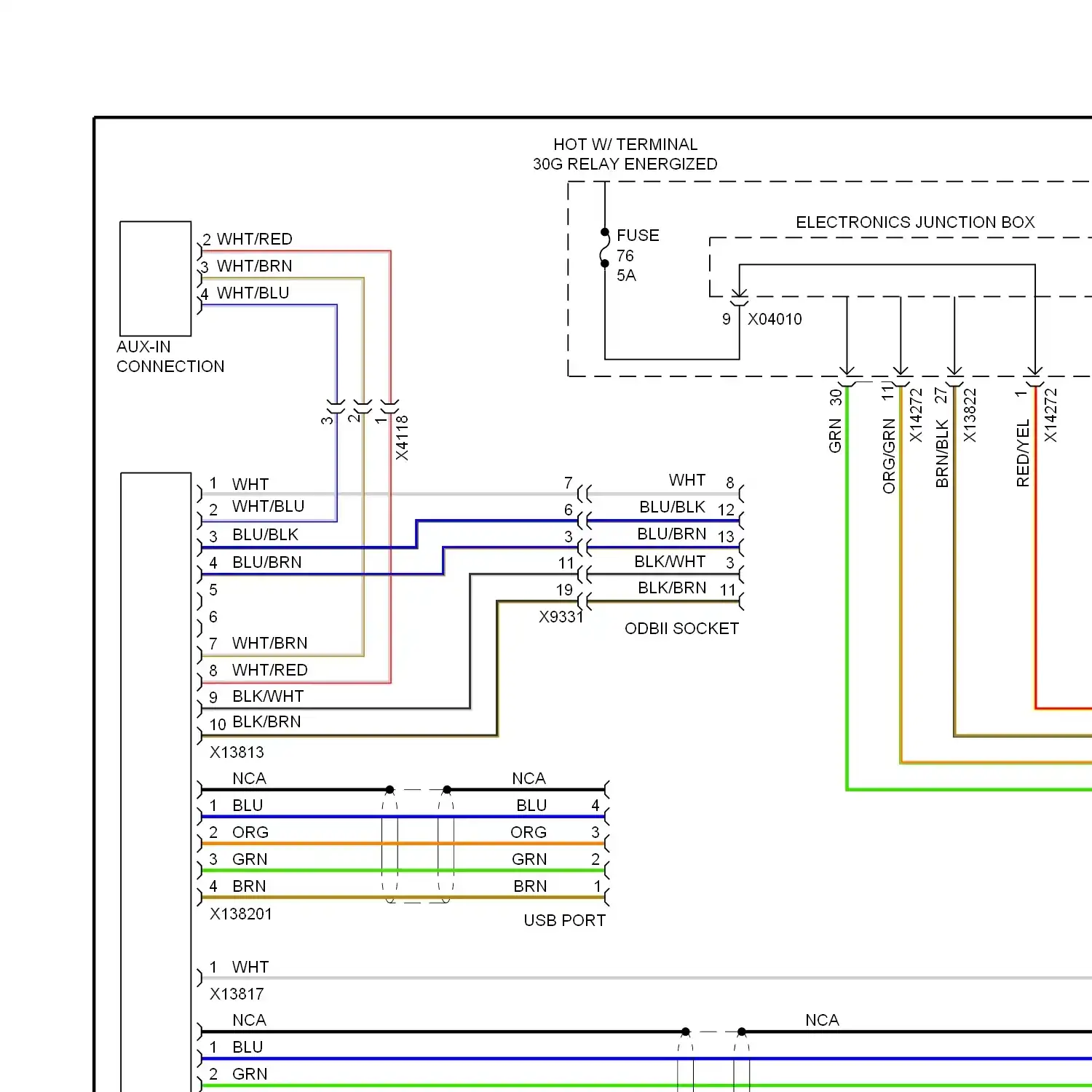The image size is (1092, 1092).
Task: Select the FUSE label near fuse symbol
Action: 638,235
